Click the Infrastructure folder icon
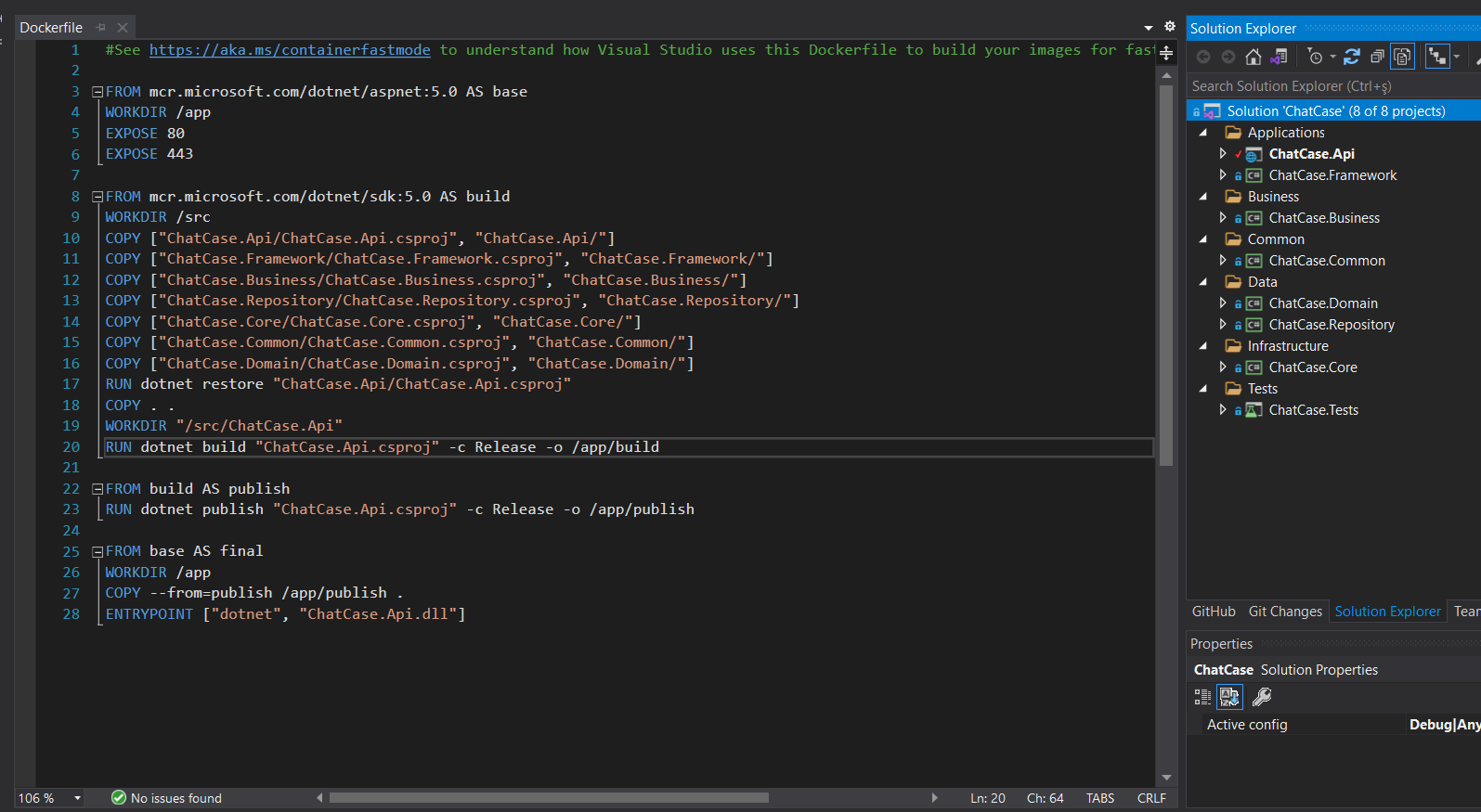 click(1233, 346)
